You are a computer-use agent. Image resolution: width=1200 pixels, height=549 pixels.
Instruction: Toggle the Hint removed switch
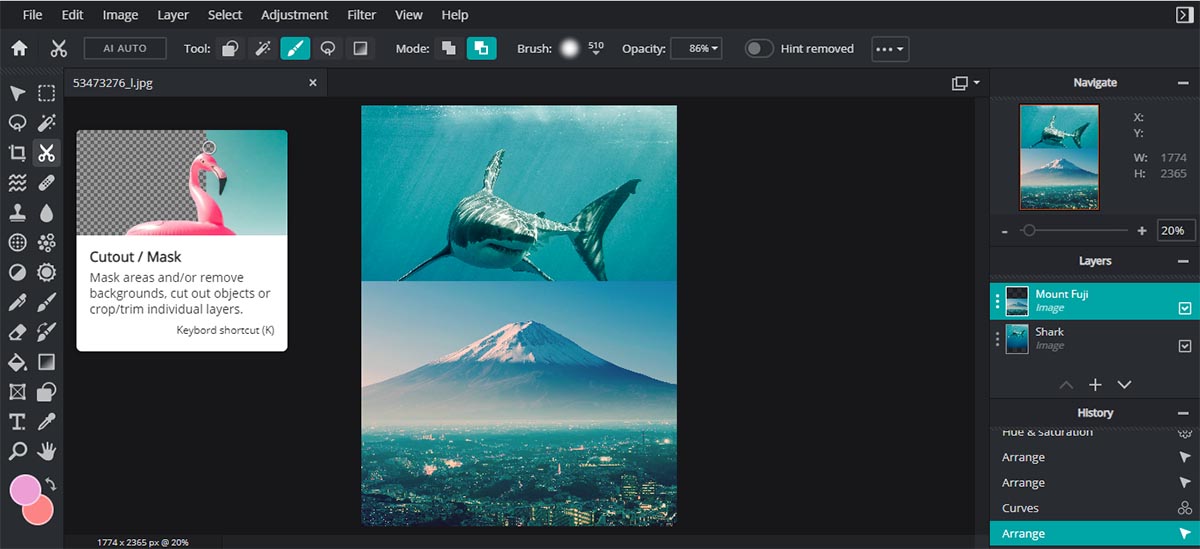tap(759, 48)
